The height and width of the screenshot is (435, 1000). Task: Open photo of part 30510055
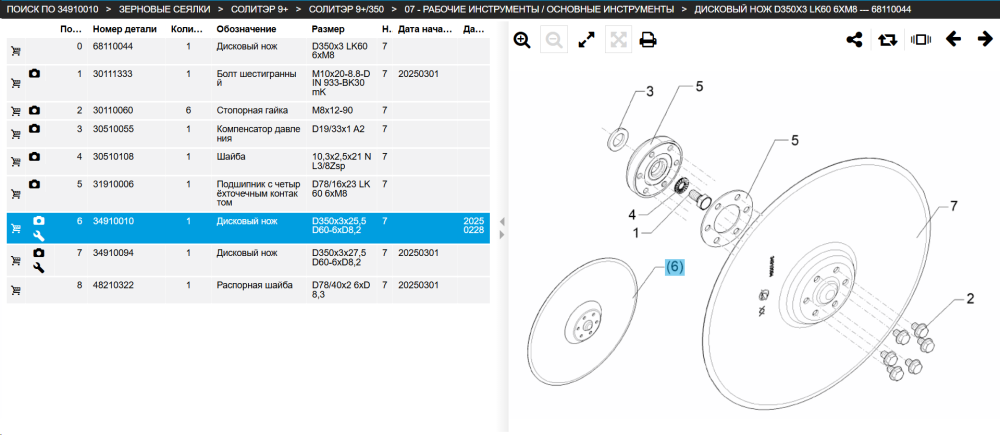coord(34,128)
